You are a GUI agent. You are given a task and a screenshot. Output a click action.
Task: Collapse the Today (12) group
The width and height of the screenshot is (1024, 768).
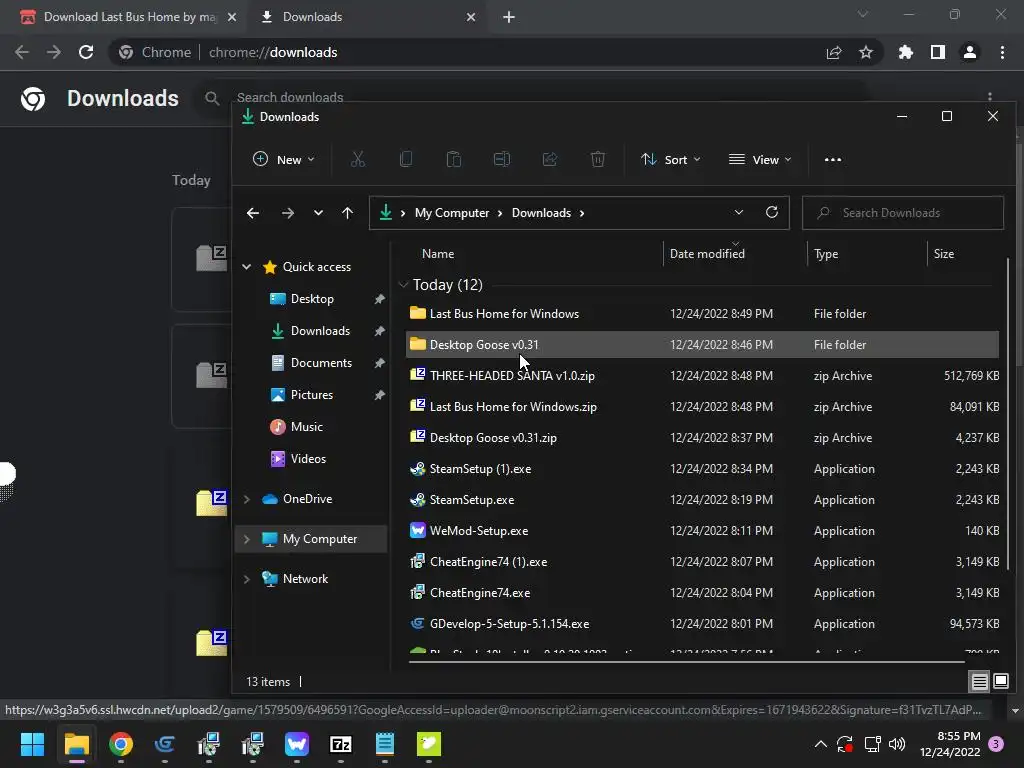click(404, 285)
